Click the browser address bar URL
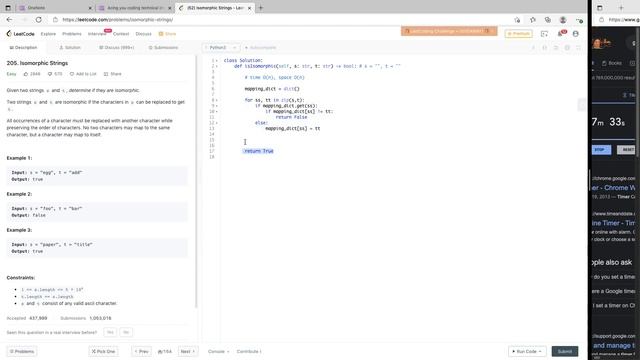The image size is (640, 360). point(118,20)
